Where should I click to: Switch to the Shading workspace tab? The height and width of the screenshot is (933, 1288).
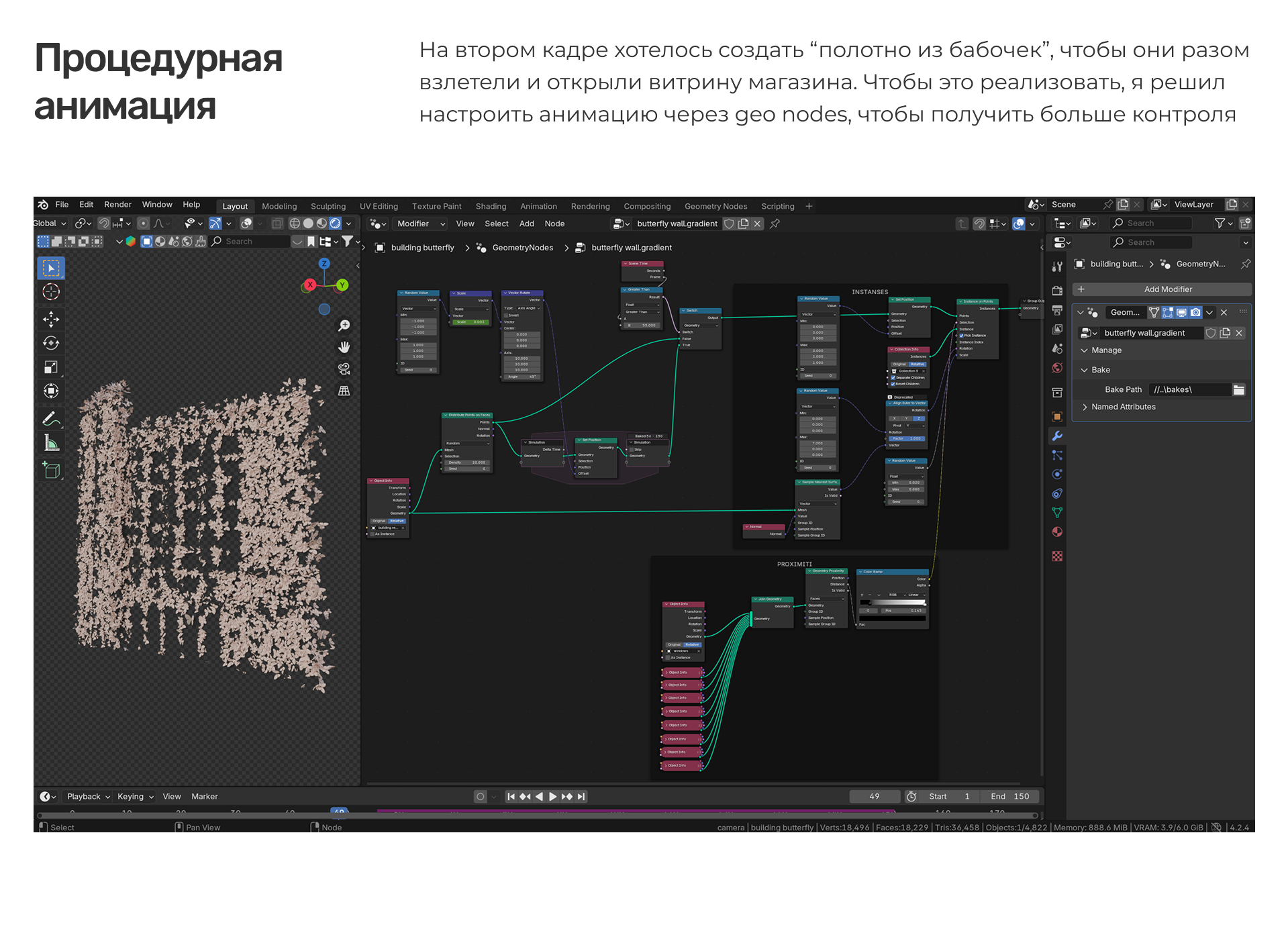(x=491, y=206)
